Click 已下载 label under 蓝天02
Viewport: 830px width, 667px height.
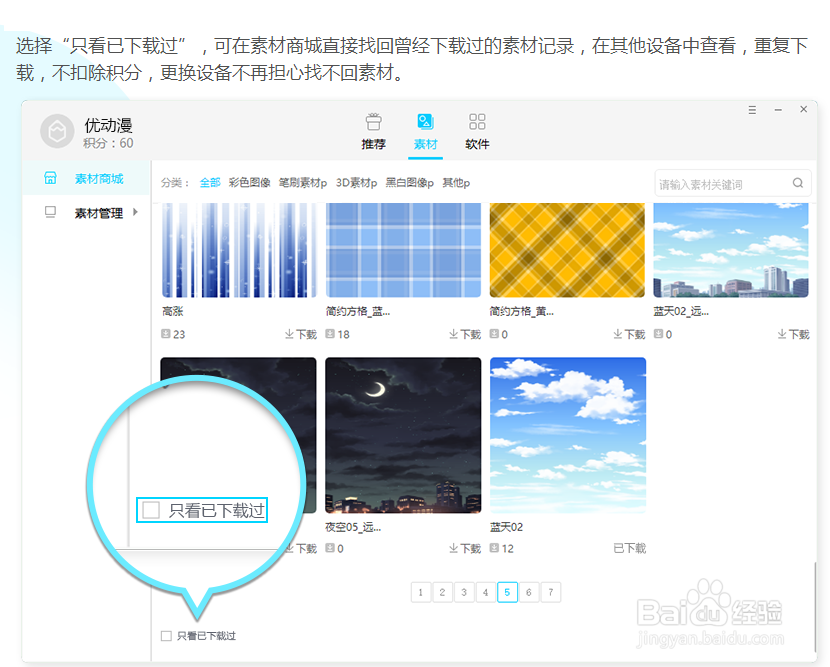click(629, 548)
